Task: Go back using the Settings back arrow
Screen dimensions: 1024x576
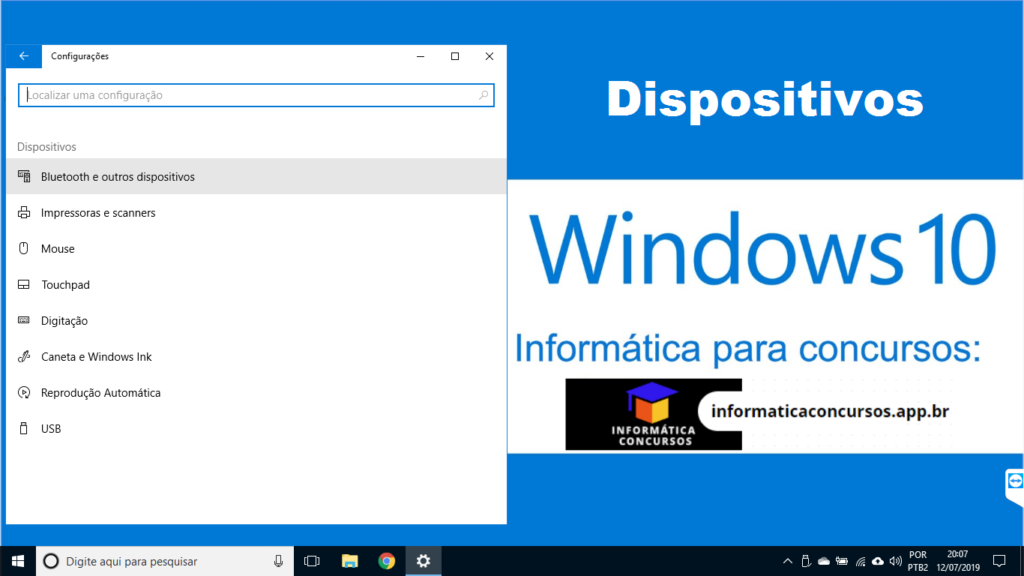Action: coord(24,56)
